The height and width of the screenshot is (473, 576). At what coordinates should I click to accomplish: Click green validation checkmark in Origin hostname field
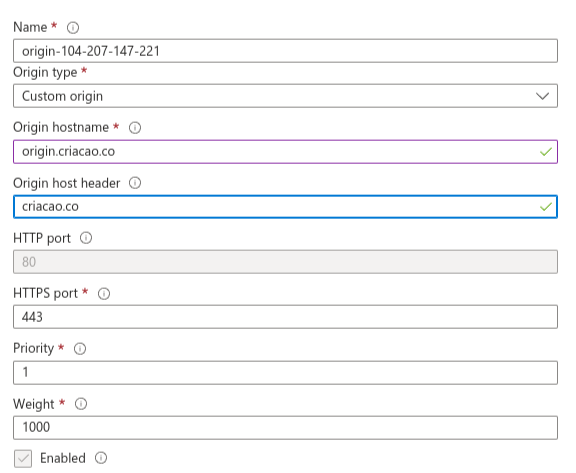point(546,152)
